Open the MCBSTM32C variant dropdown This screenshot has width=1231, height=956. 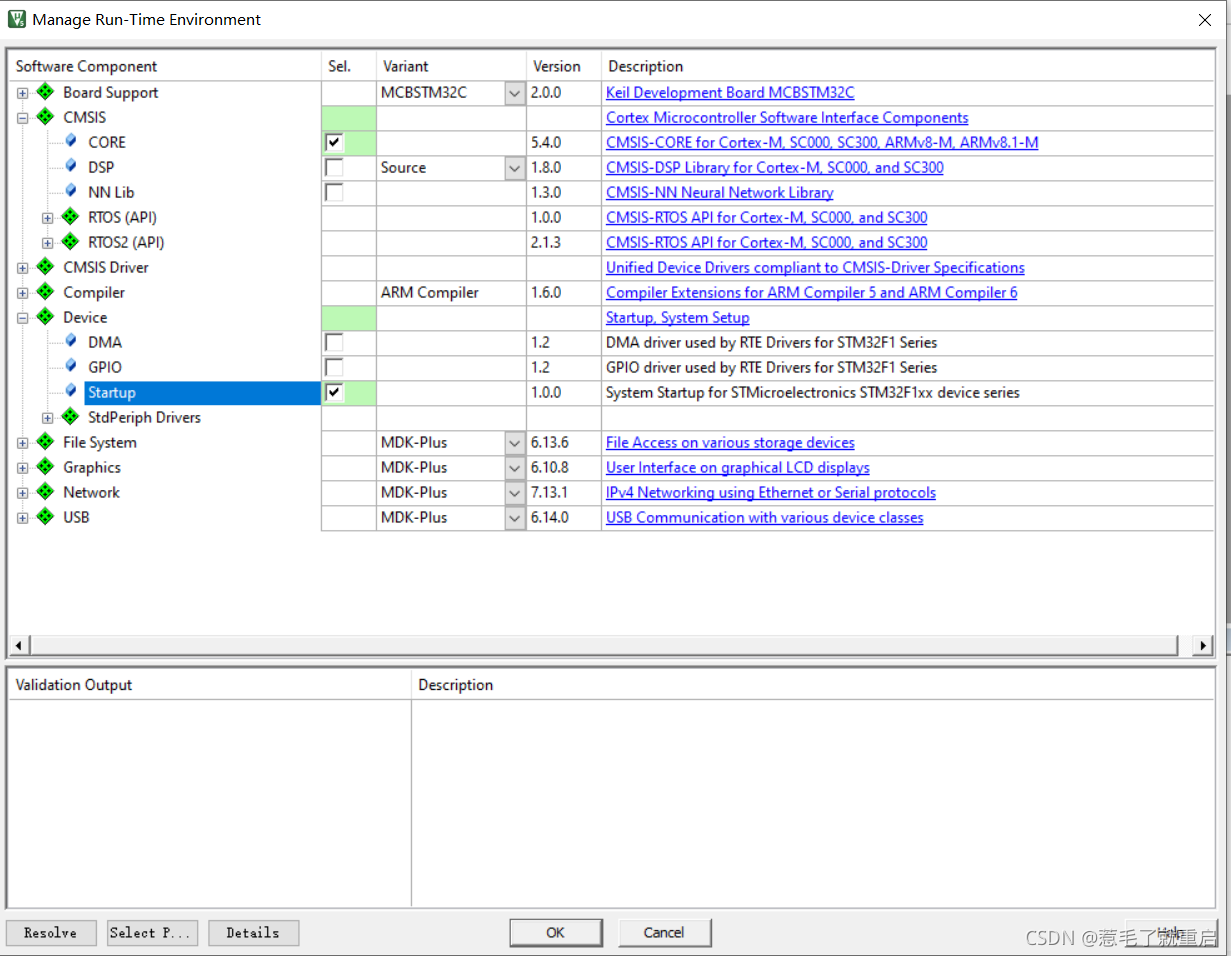(x=514, y=93)
